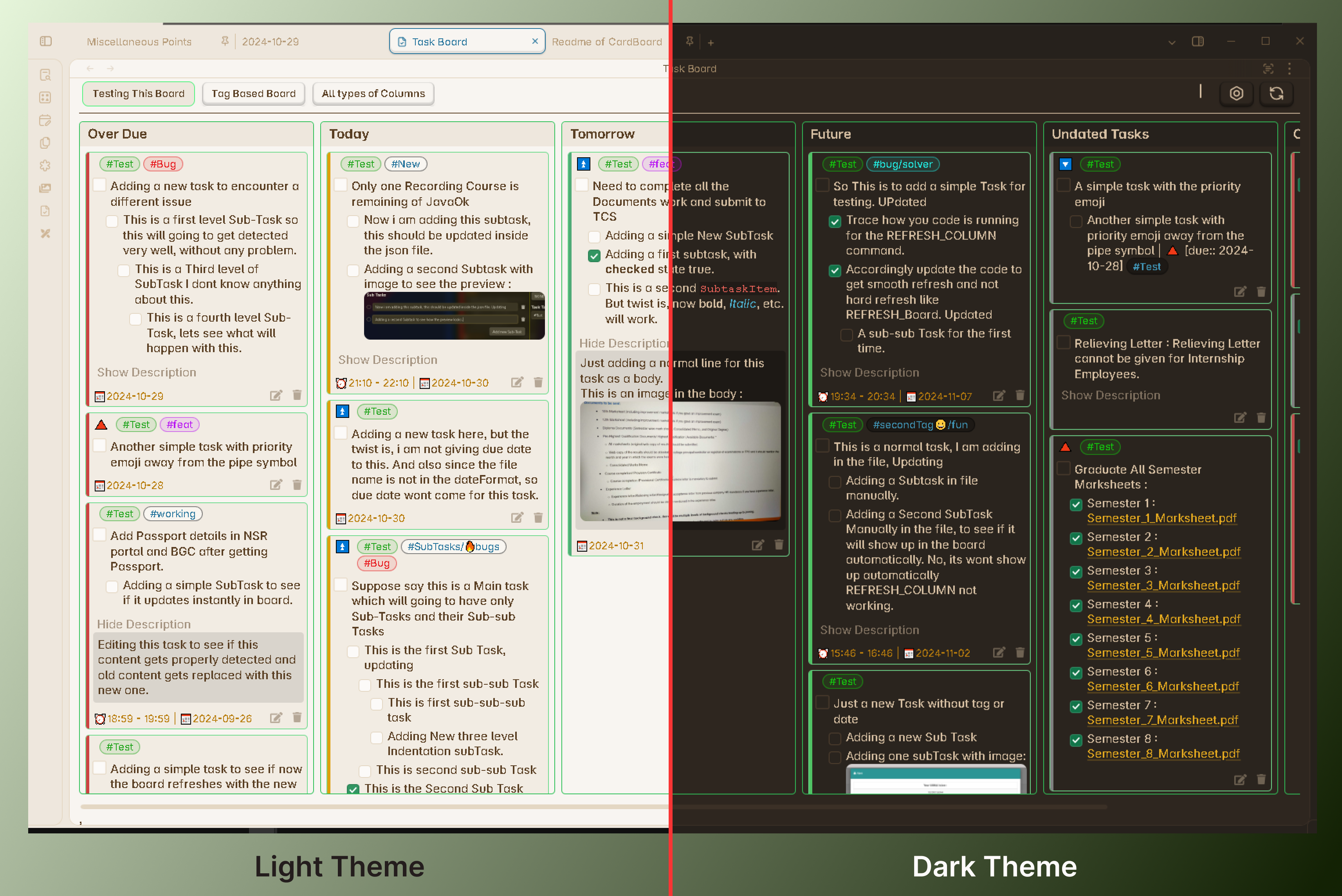The height and width of the screenshot is (896, 1342).
Task: Open the subtask image preview thumbnail in Today
Action: point(454,315)
